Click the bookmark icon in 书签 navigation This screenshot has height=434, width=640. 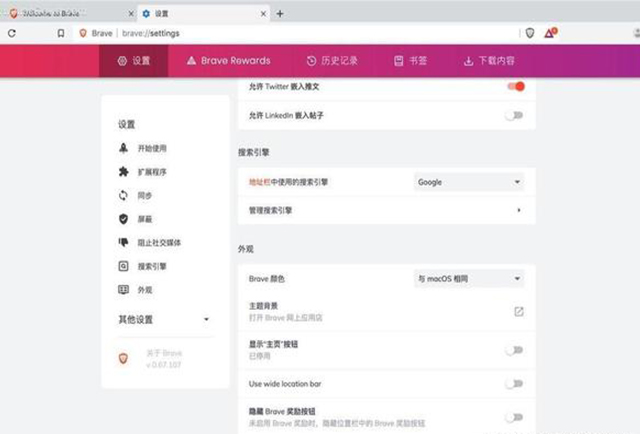click(x=398, y=61)
